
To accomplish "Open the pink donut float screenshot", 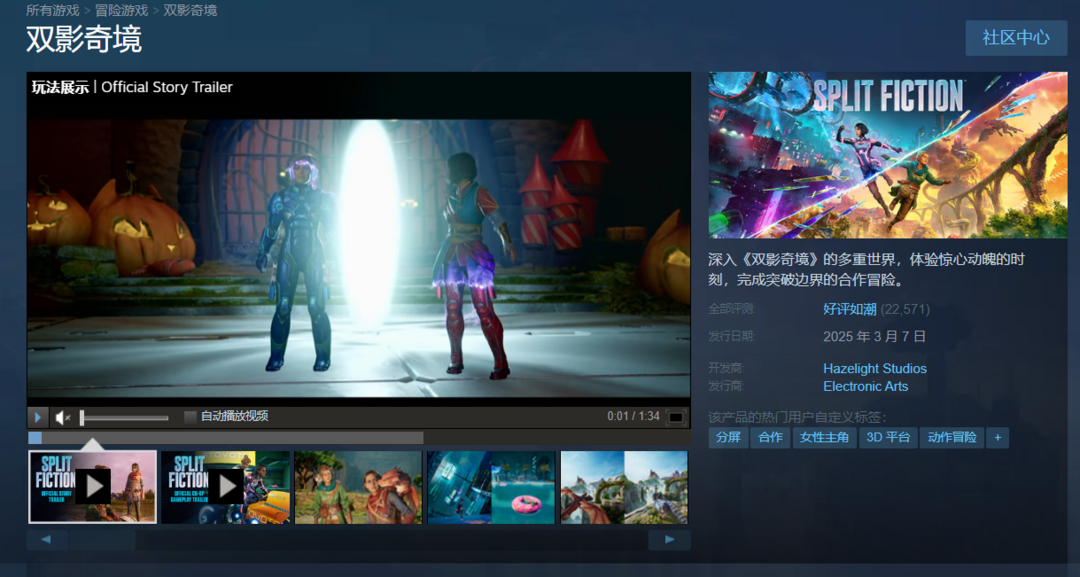I will (491, 487).
